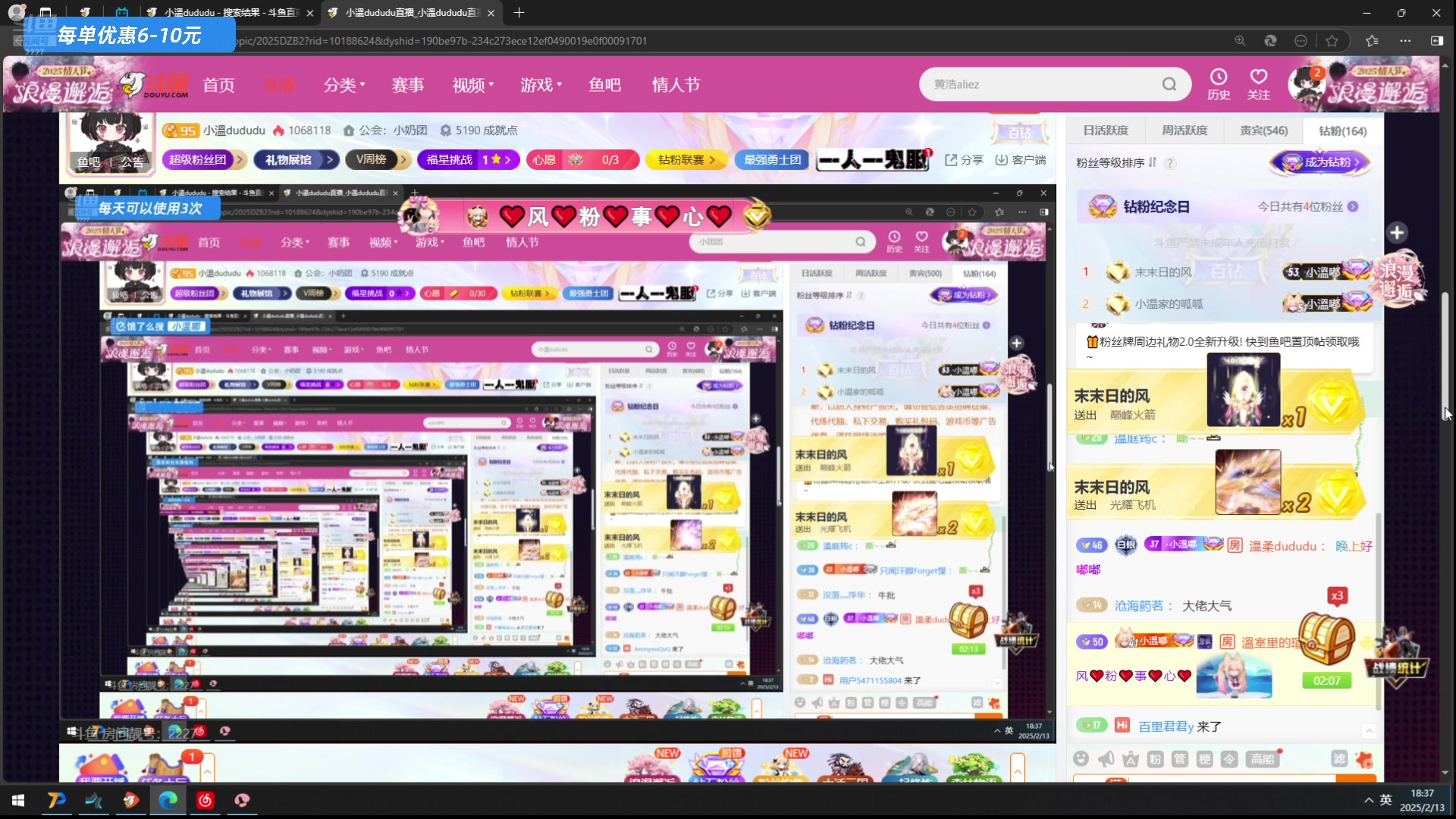Open the Windows Start menu

click(x=18, y=800)
